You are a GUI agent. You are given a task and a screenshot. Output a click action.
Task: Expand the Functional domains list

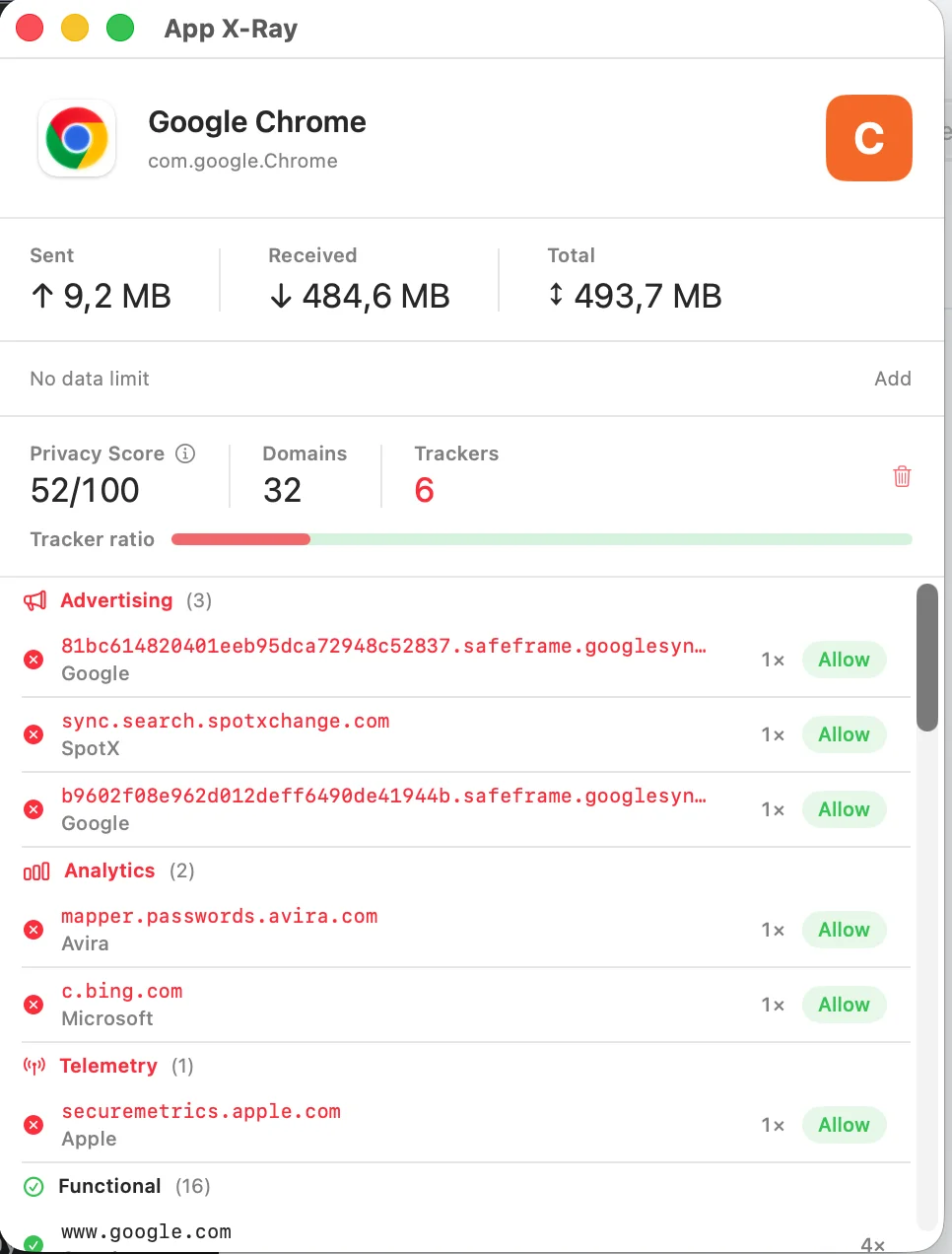pyautogui.click(x=109, y=1186)
